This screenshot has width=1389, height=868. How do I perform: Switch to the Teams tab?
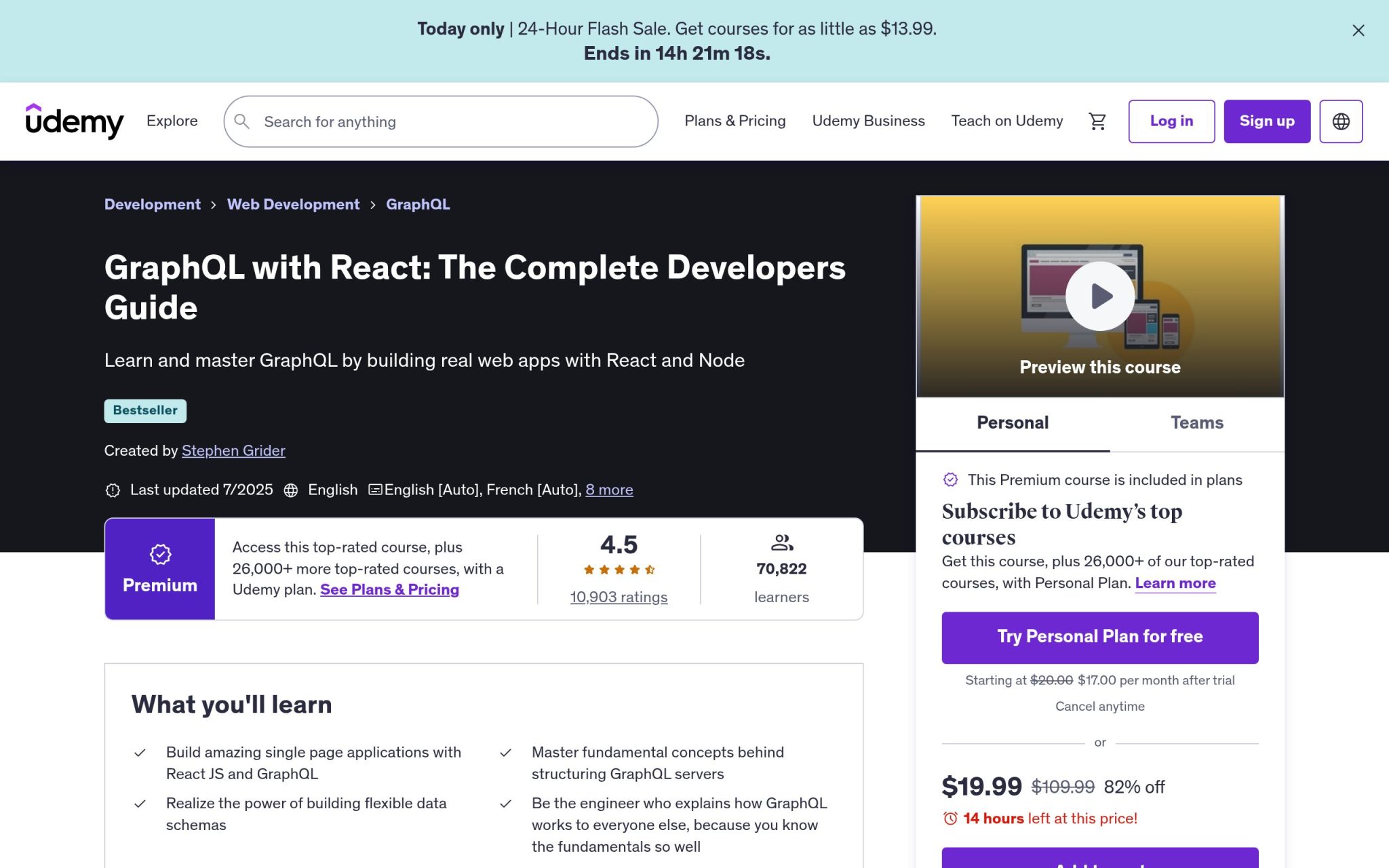pos(1197,423)
